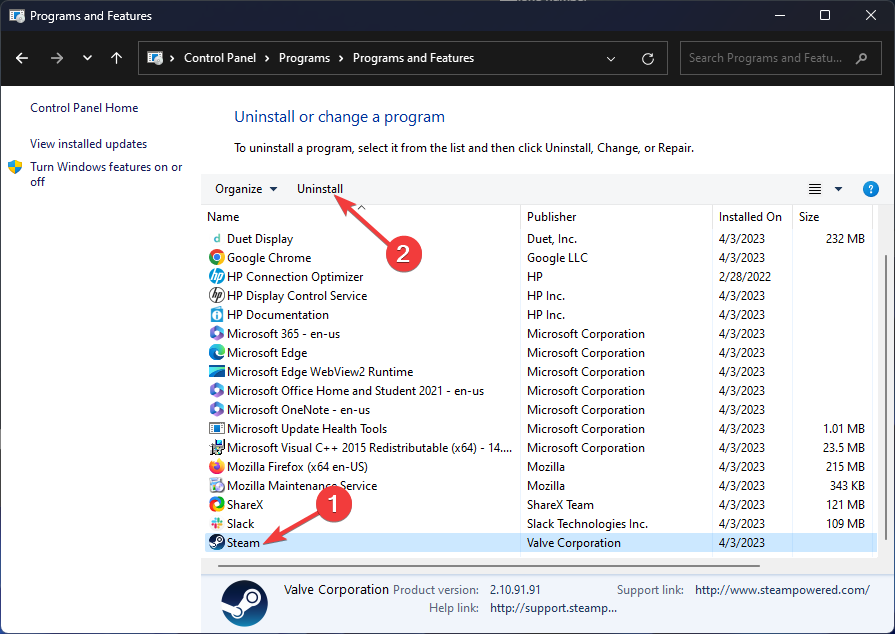Open View installed updates link
895x634 pixels.
(x=88, y=144)
